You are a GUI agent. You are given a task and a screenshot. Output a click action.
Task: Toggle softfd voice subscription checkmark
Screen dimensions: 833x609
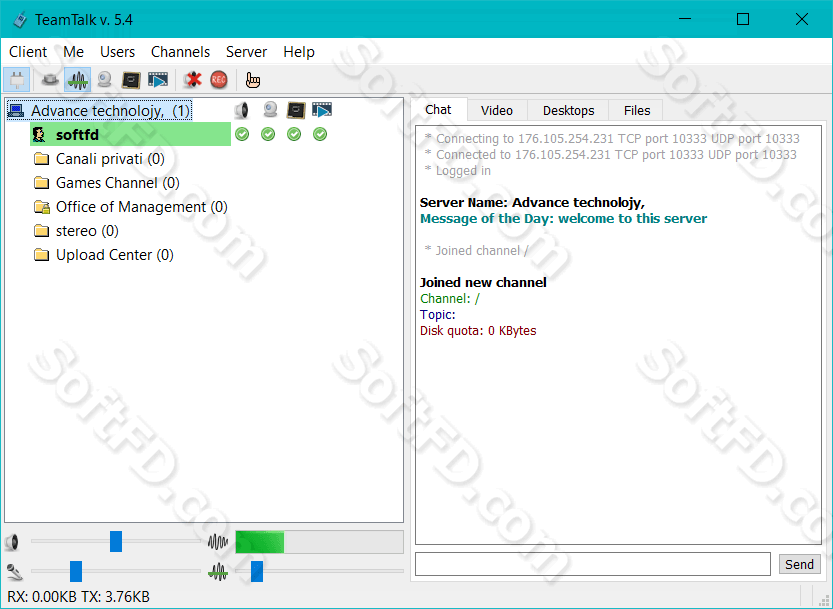pos(242,134)
